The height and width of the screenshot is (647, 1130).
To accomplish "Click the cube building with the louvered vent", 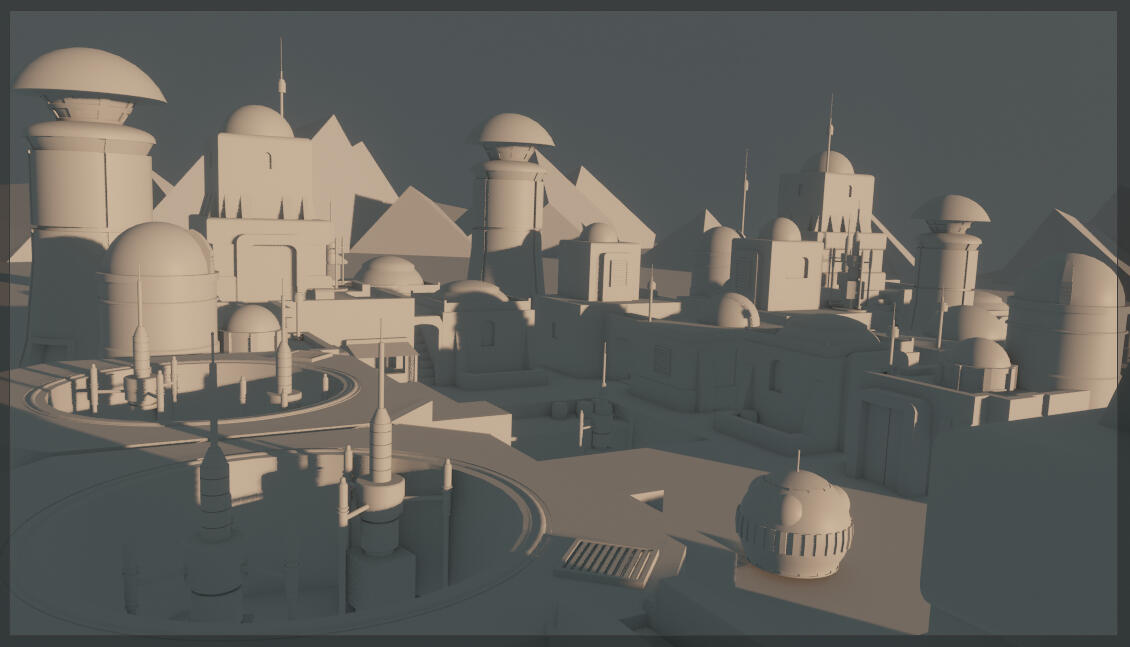I will (x=598, y=267).
